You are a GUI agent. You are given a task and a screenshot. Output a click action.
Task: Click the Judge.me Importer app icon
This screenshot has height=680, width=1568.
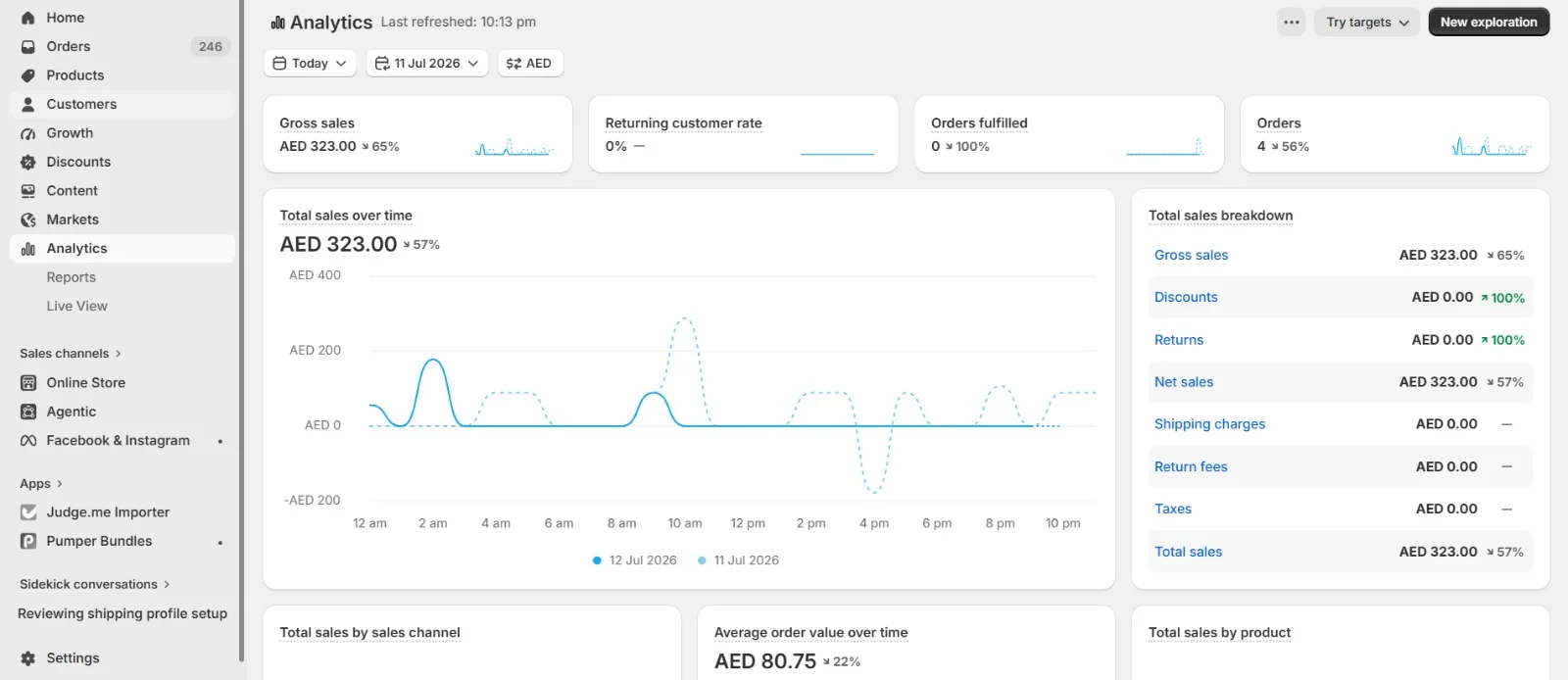pos(28,512)
